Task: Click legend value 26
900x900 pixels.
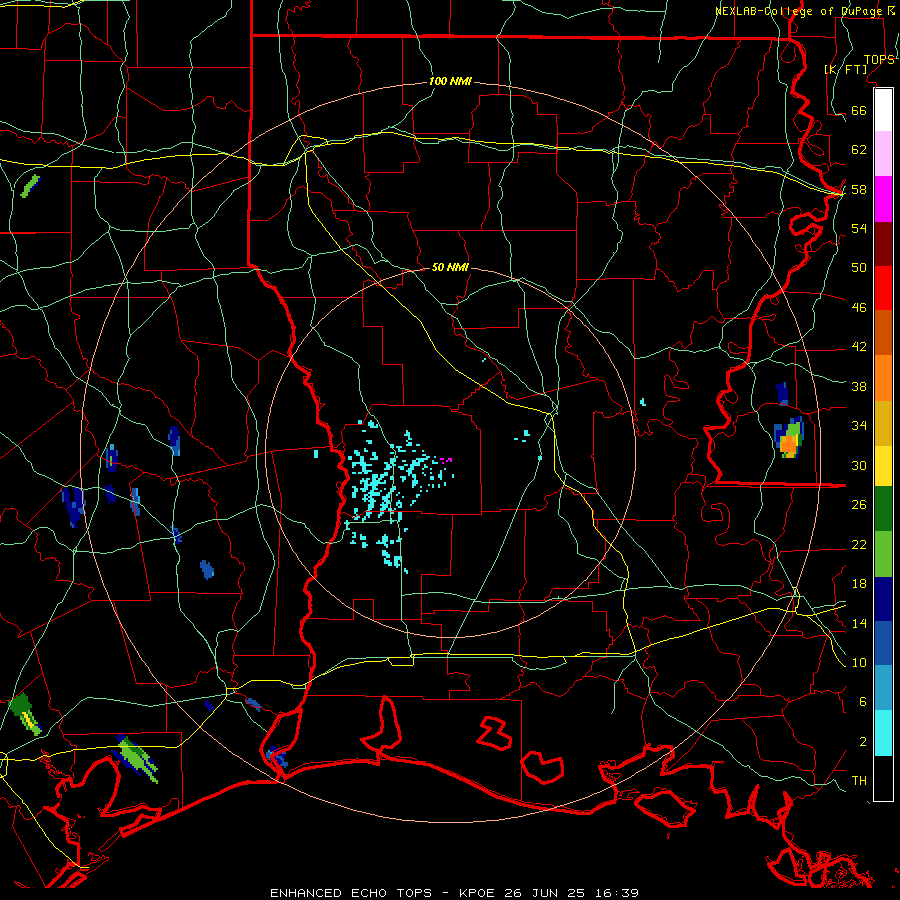Action: coord(859,505)
